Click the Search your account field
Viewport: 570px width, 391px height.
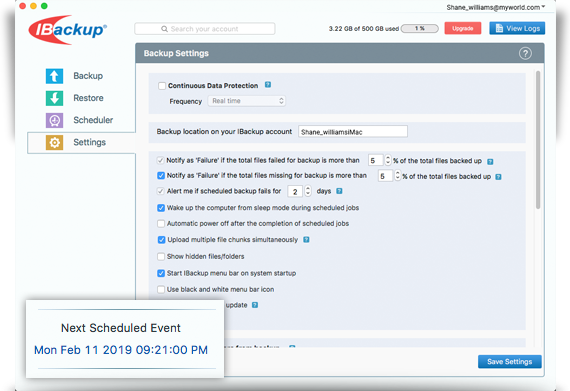click(205, 29)
